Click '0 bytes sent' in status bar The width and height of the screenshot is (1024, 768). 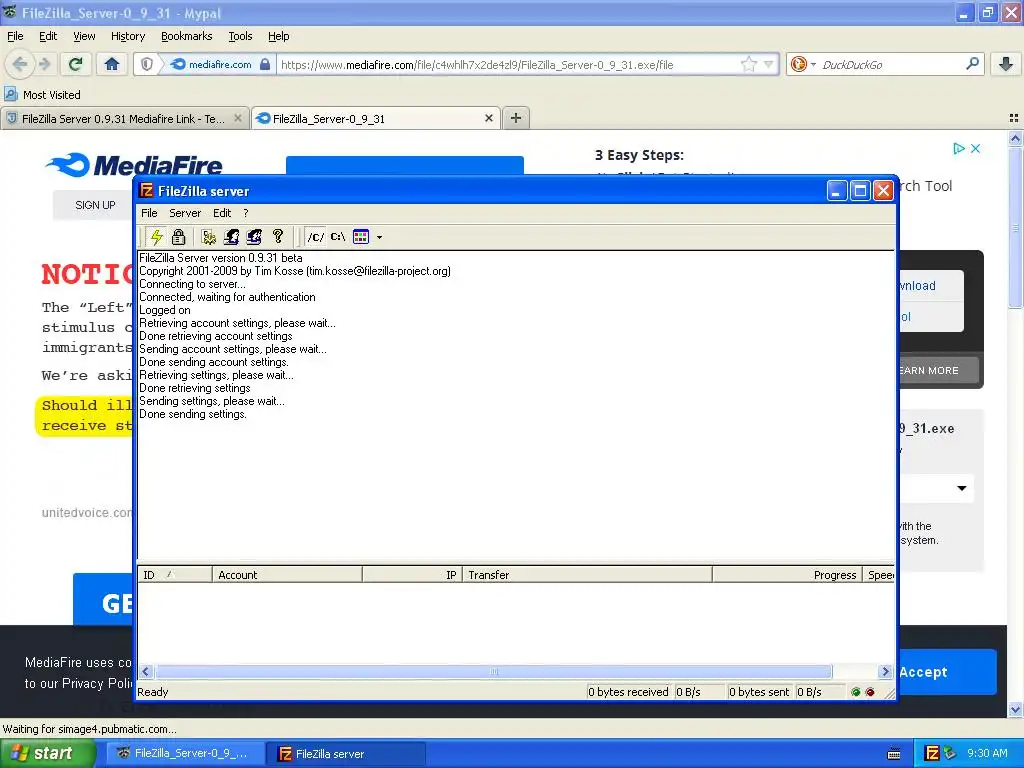[760, 692]
